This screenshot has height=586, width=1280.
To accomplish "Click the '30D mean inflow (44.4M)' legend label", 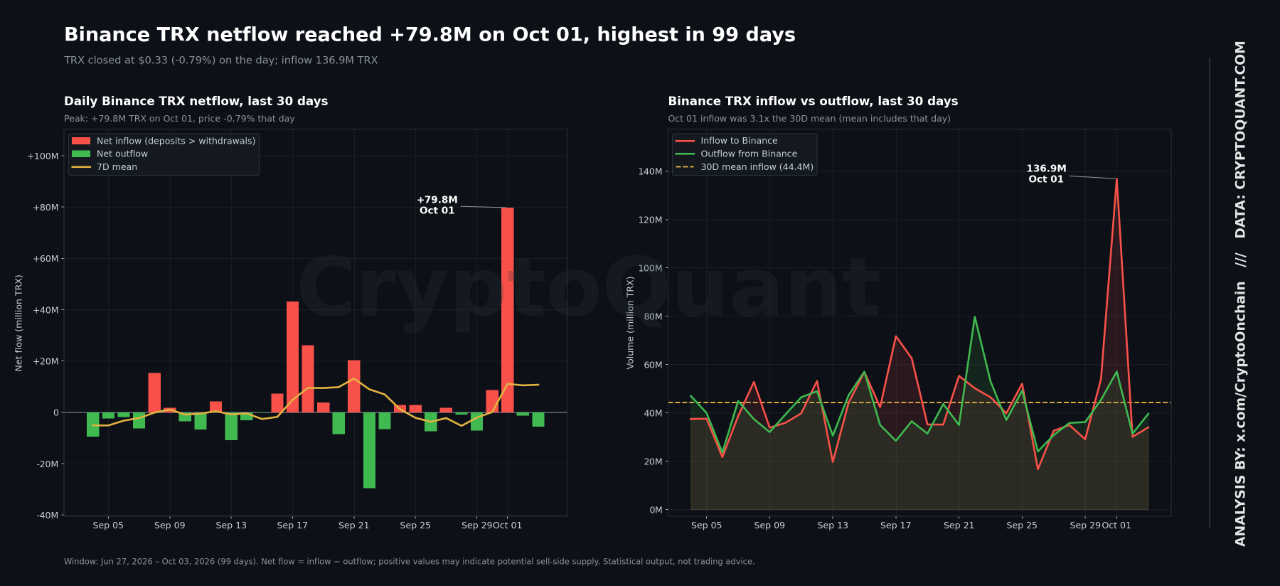I will tap(757, 167).
